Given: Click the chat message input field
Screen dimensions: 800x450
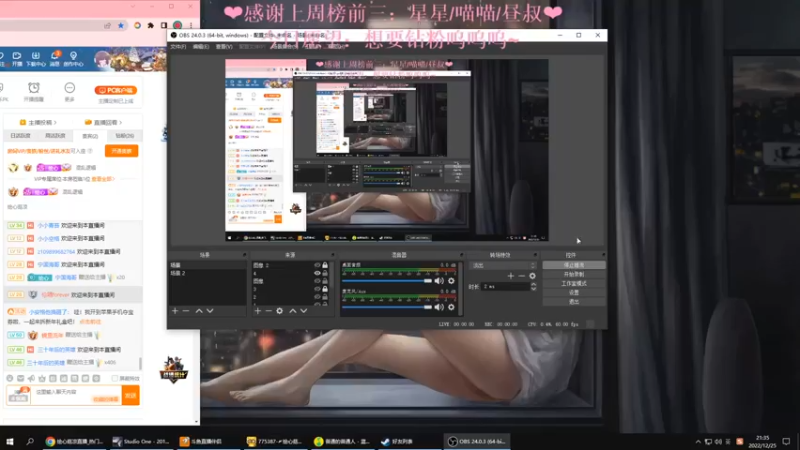Looking at the screenshot, I should [77, 395].
